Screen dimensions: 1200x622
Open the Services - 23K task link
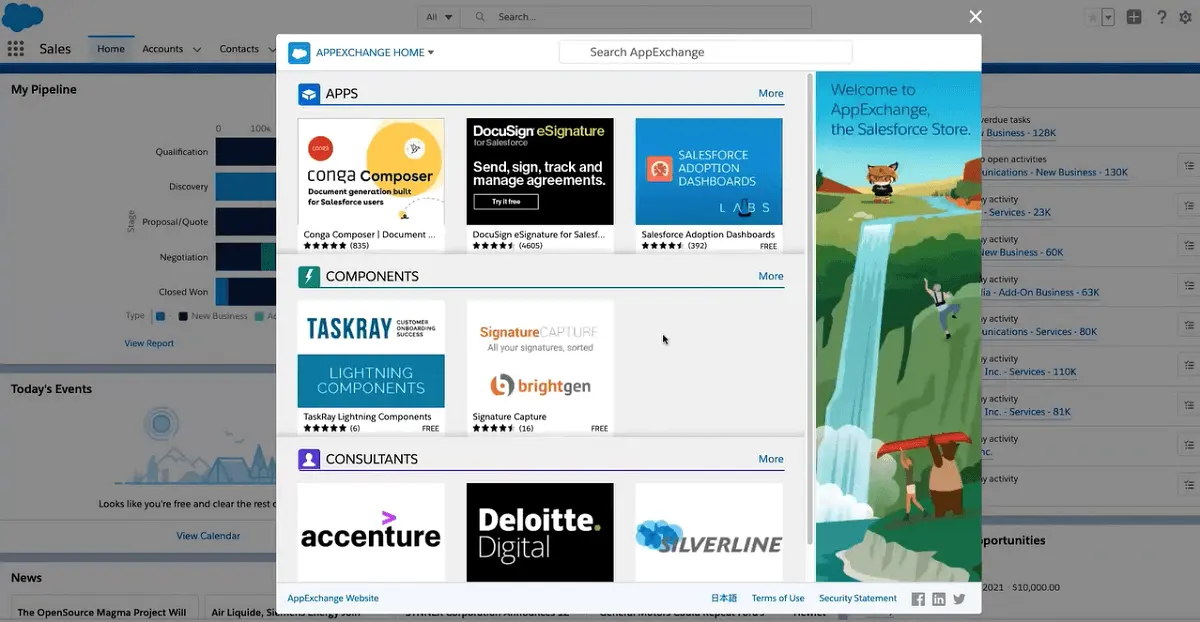1017,212
